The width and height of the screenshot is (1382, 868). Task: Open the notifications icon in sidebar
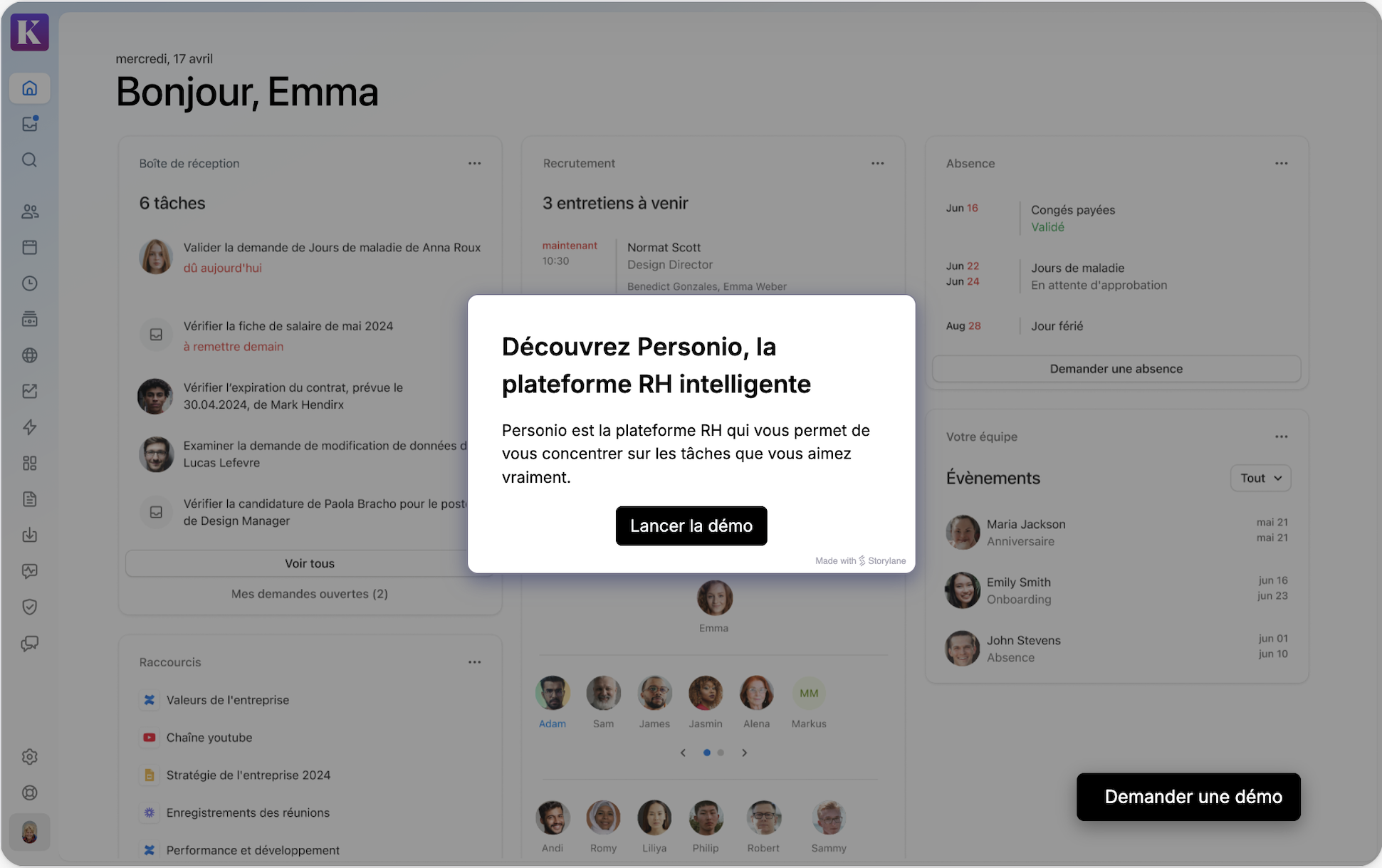[29, 123]
